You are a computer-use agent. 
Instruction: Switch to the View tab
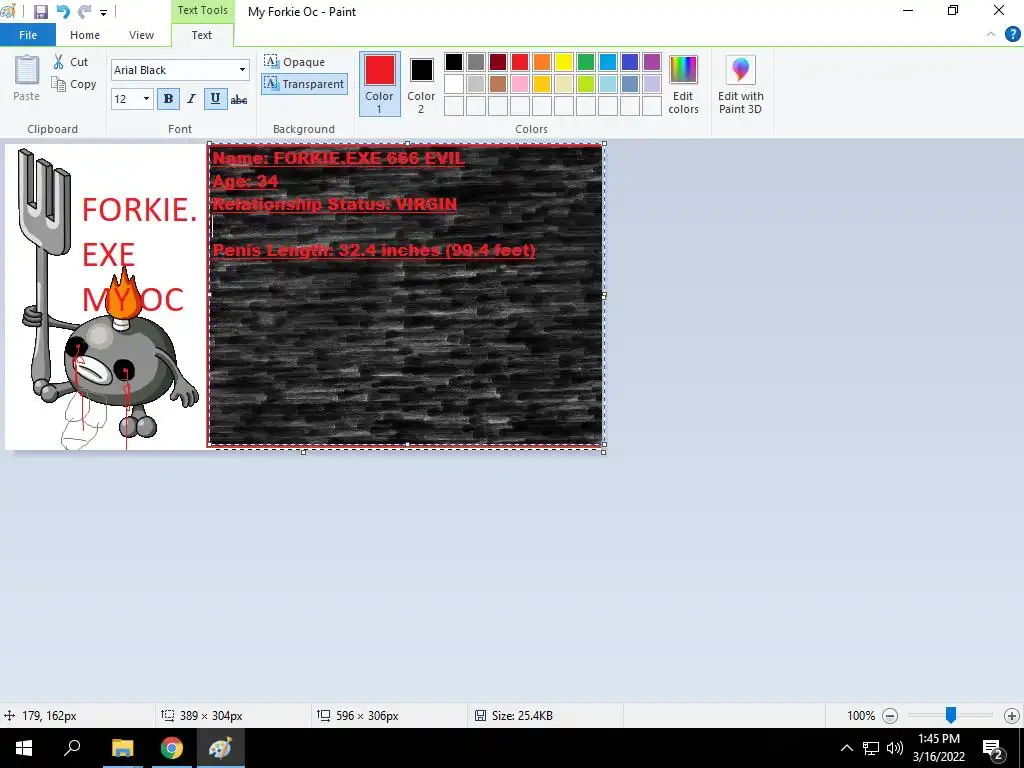[141, 35]
